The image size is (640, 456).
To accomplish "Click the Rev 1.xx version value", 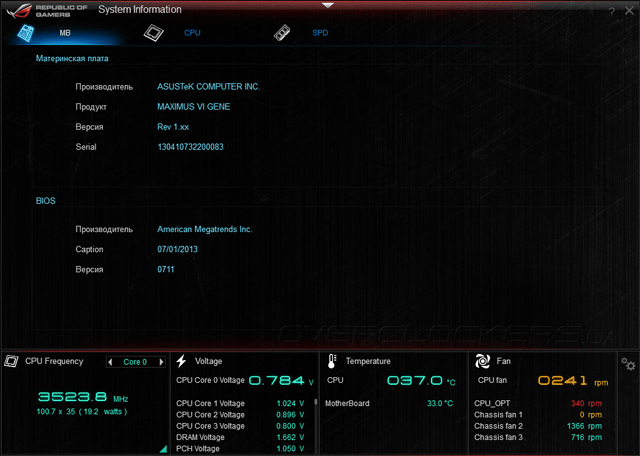I will (x=173, y=127).
